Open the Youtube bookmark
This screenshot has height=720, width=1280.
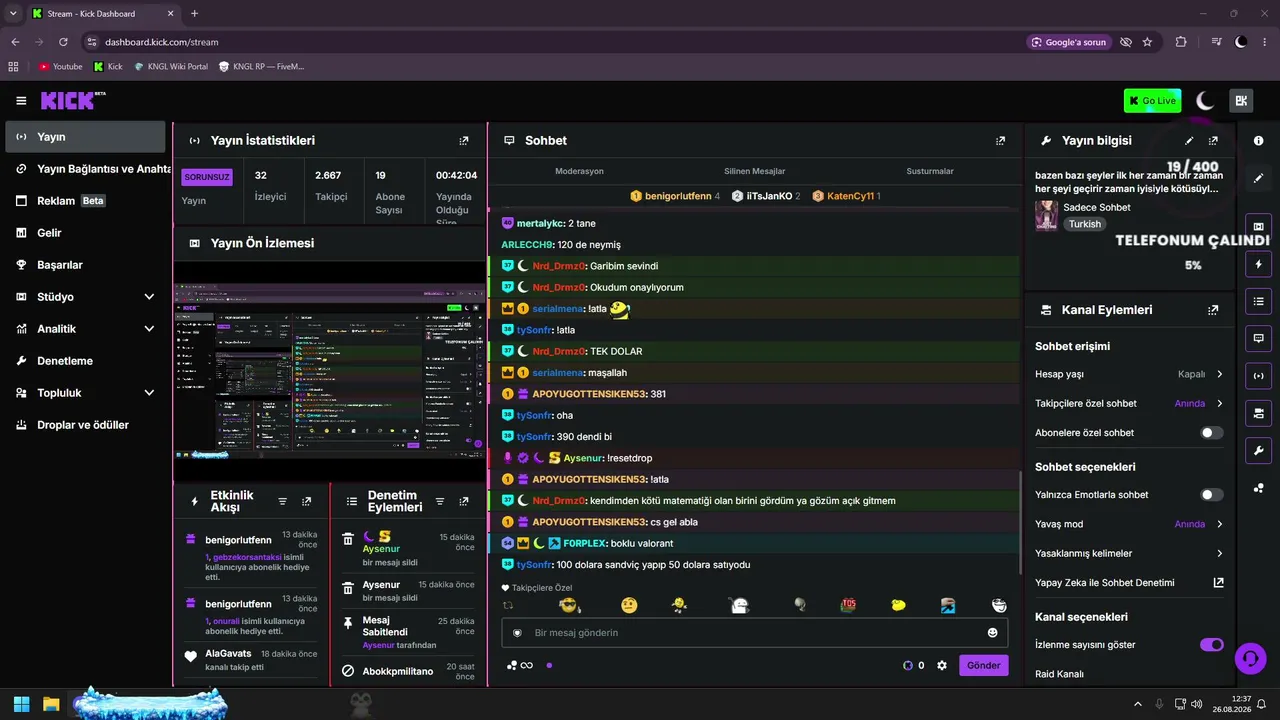[60, 66]
